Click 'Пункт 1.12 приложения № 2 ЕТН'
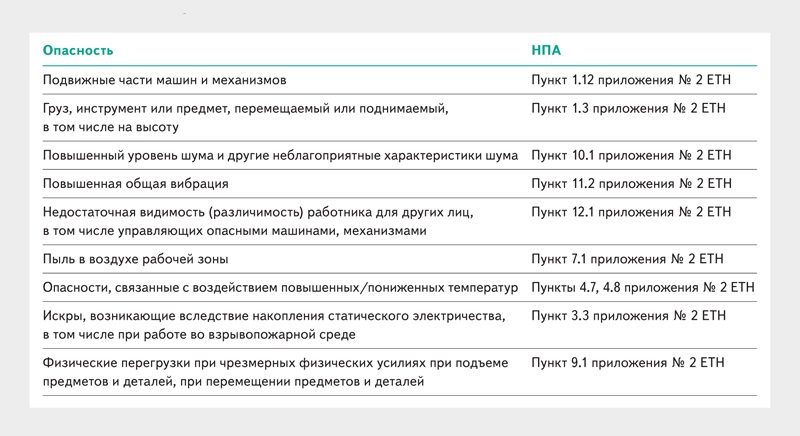The height and width of the screenshot is (436, 800). click(632, 79)
